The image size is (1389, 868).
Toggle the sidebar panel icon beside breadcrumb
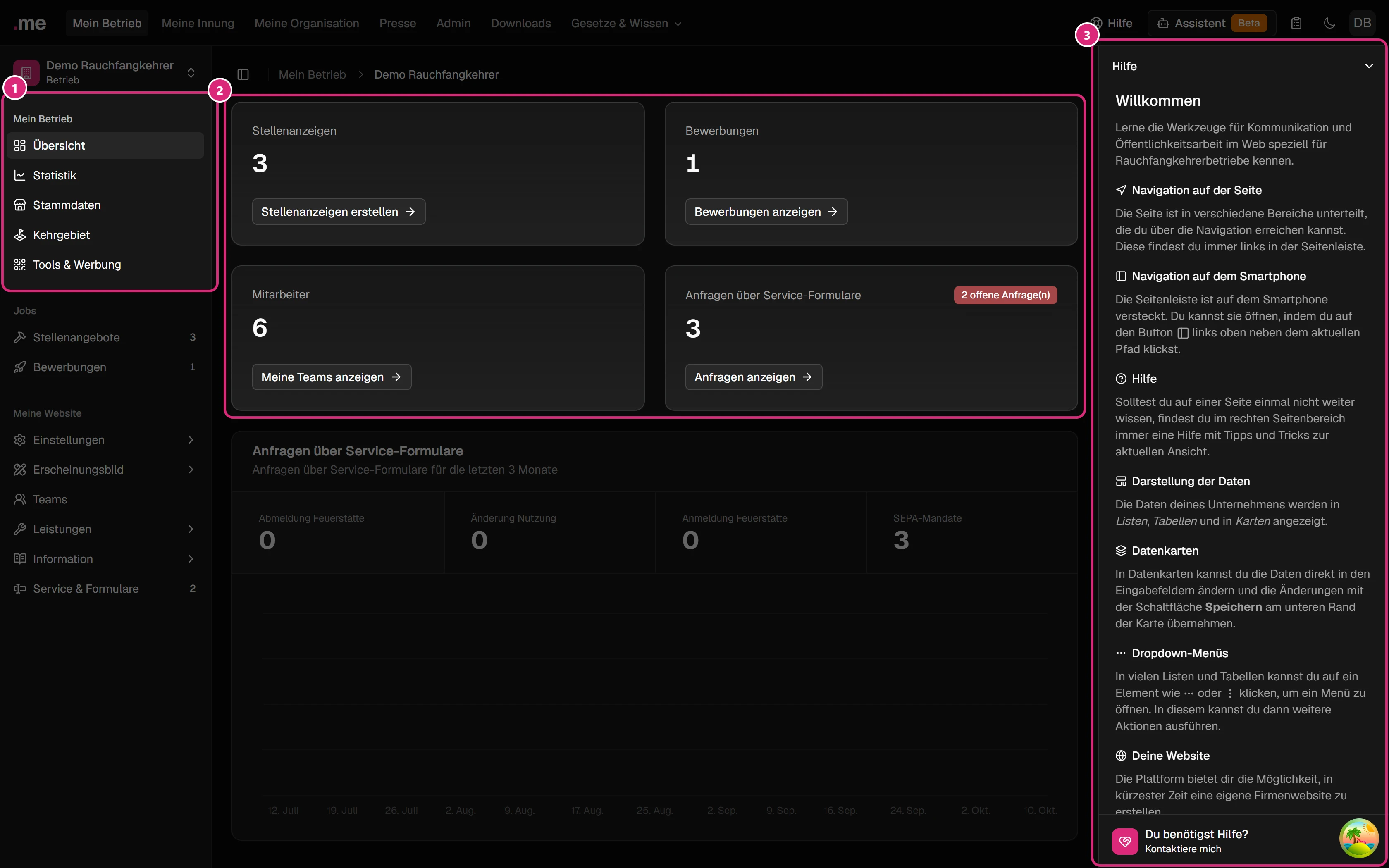pyautogui.click(x=243, y=75)
